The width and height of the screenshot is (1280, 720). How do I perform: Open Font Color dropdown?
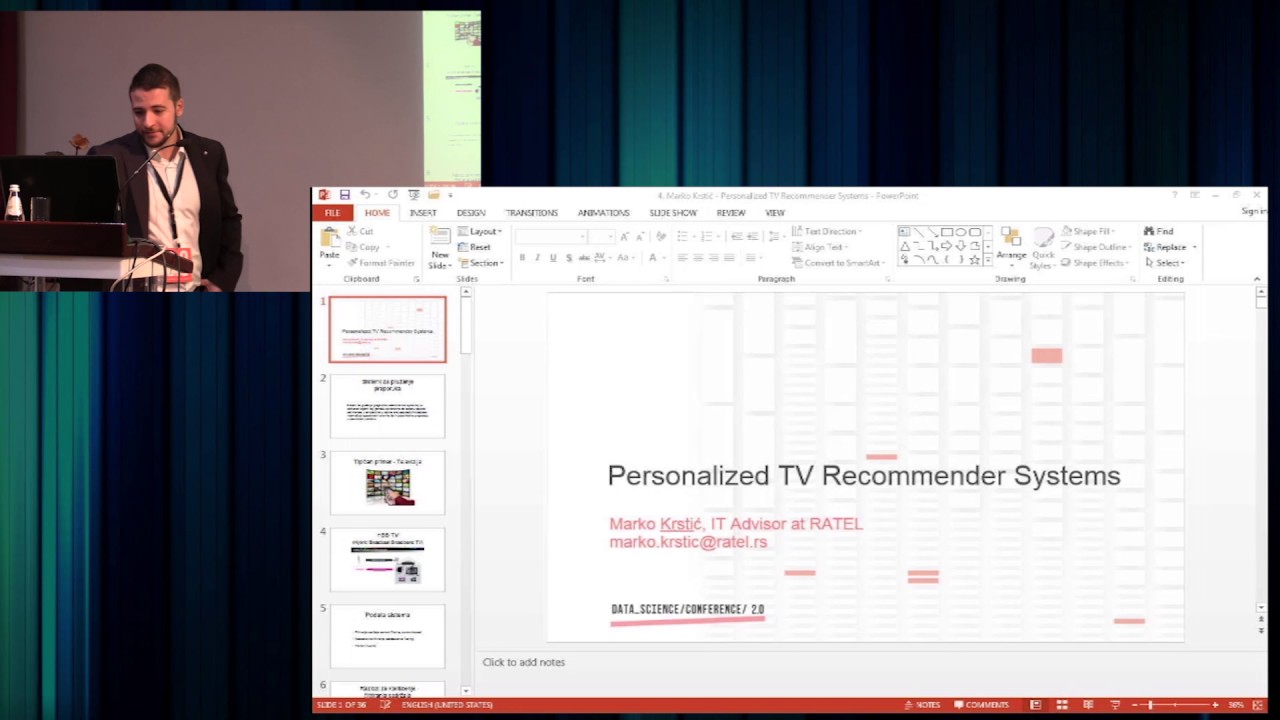click(x=655, y=258)
